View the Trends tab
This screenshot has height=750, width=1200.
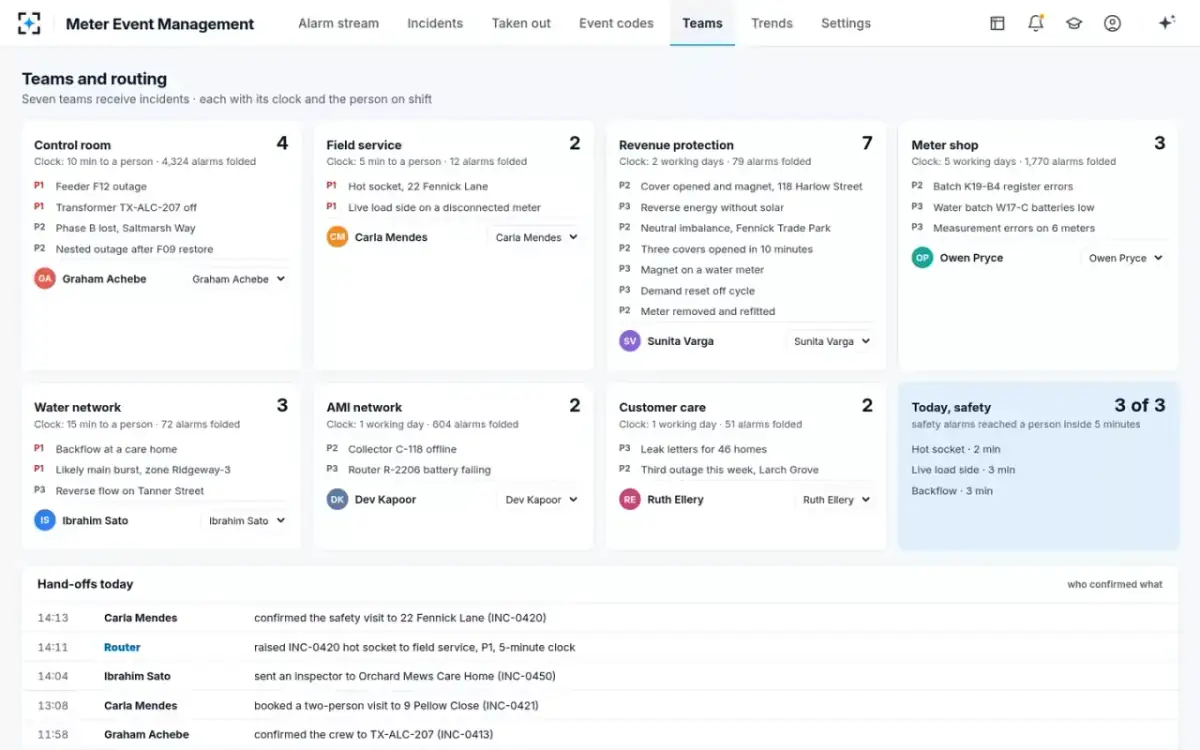[x=772, y=23]
